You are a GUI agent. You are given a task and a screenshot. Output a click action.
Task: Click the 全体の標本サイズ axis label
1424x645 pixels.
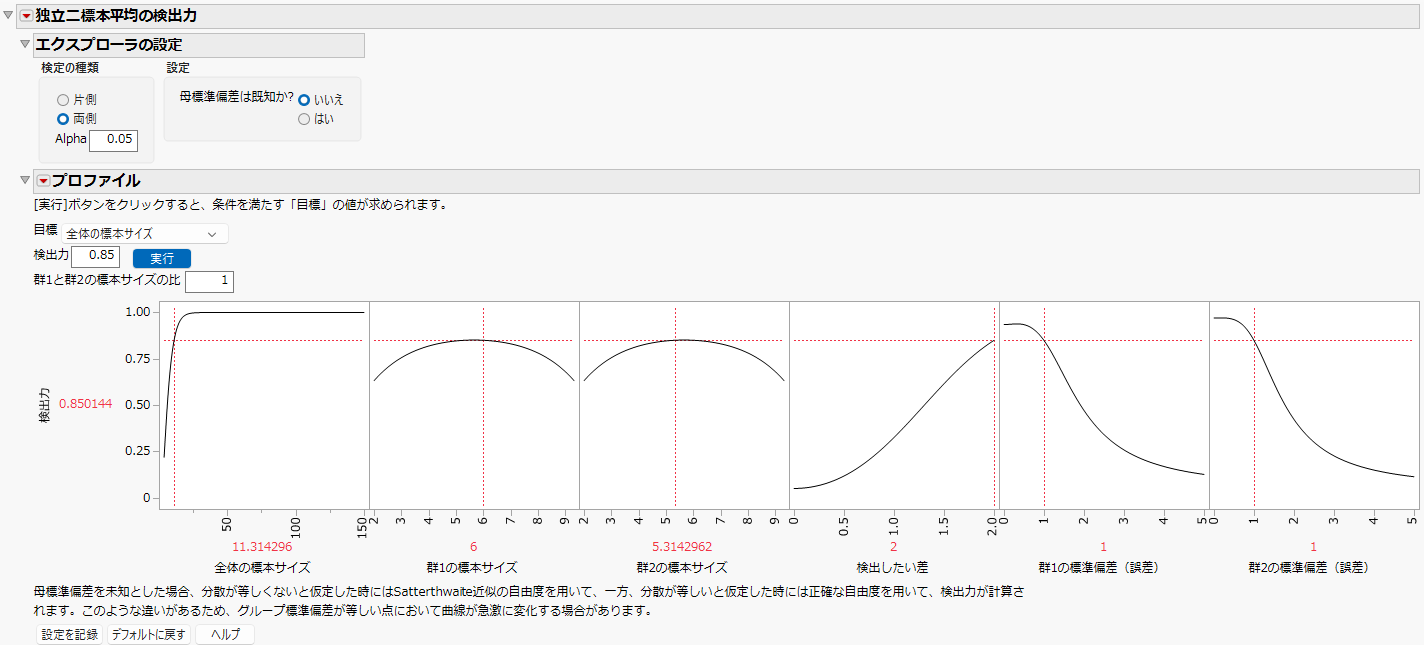point(262,567)
